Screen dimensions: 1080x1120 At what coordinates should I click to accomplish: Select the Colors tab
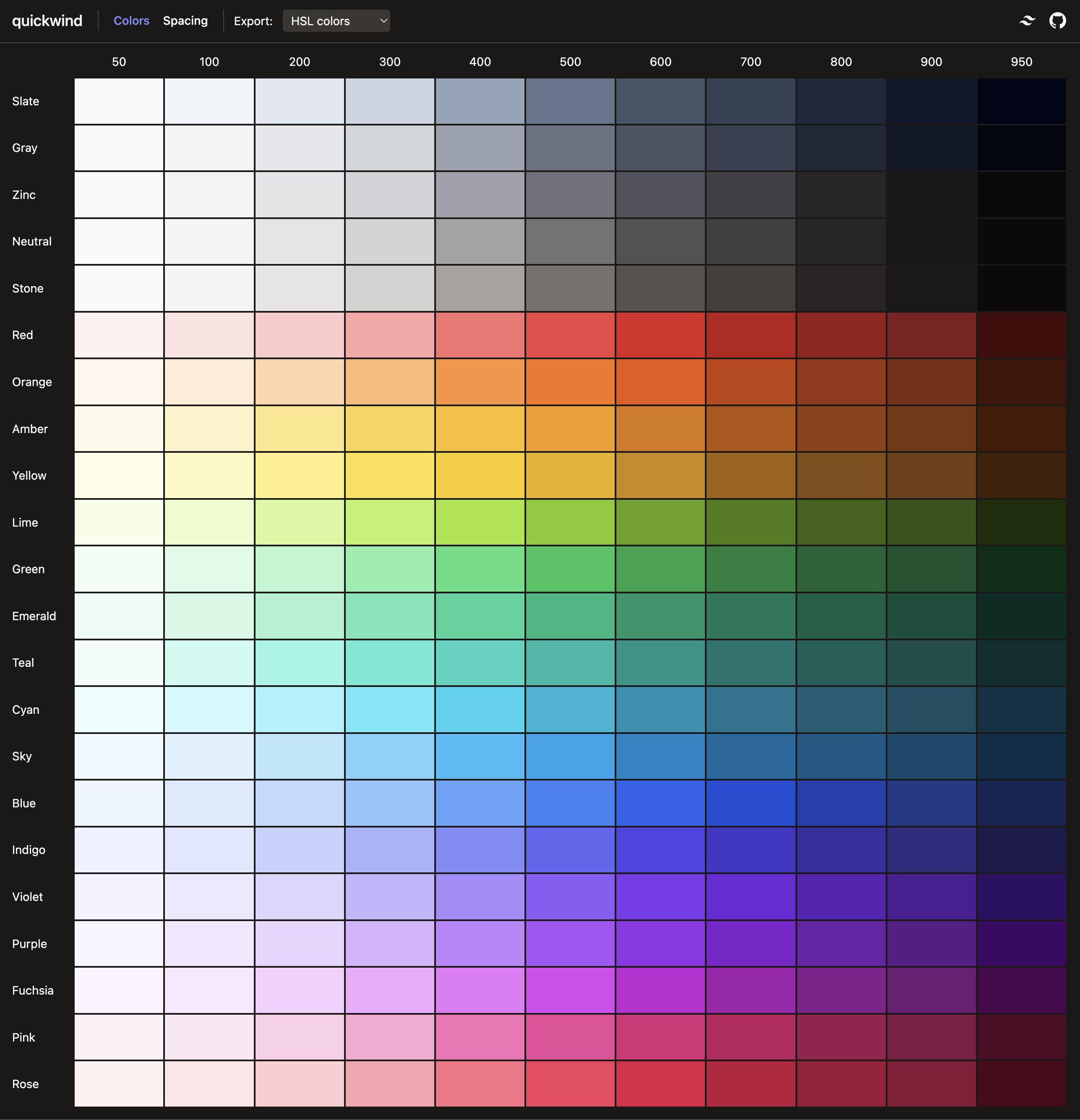(131, 21)
